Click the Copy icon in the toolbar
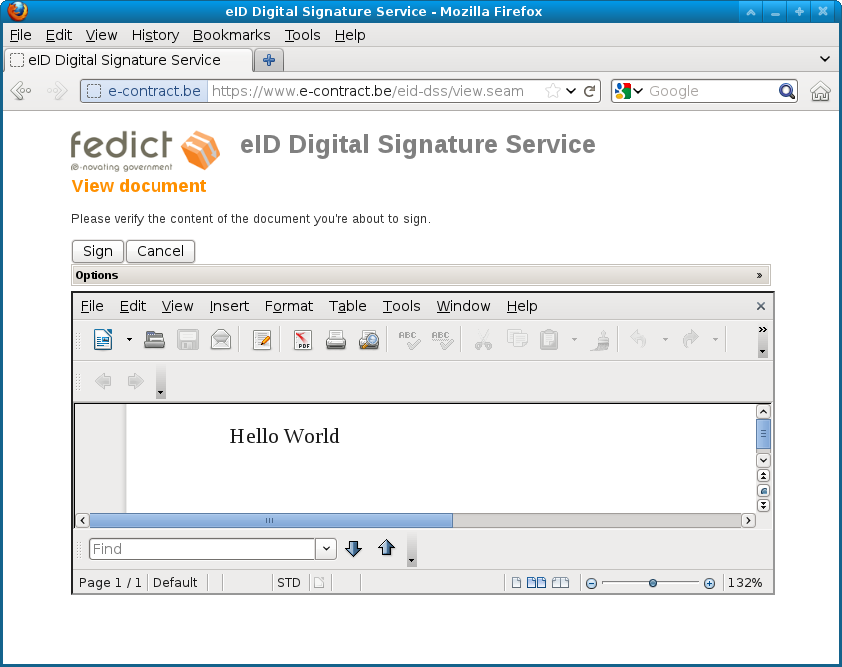 tap(517, 339)
